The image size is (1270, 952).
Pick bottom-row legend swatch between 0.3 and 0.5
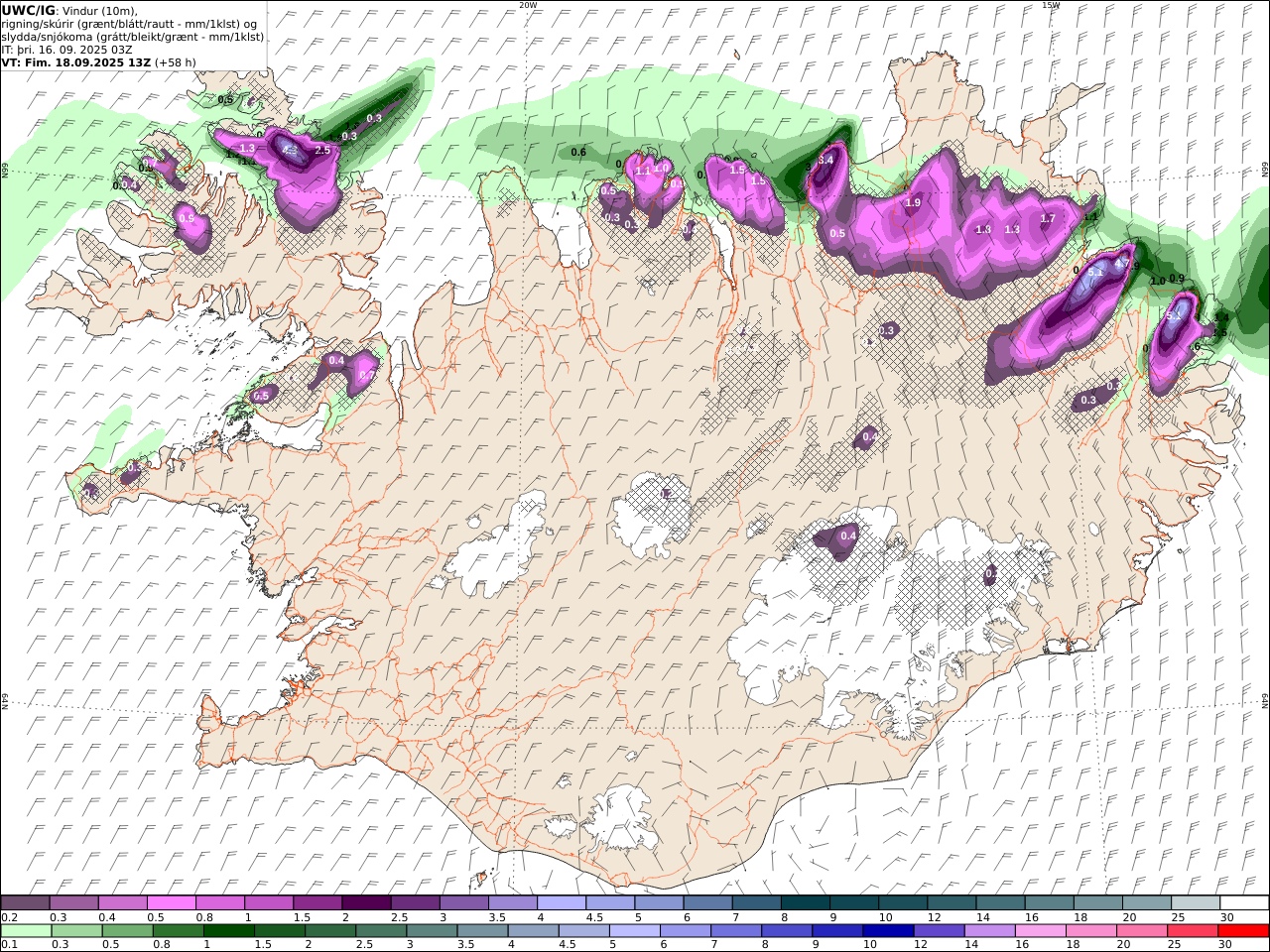click(x=77, y=931)
